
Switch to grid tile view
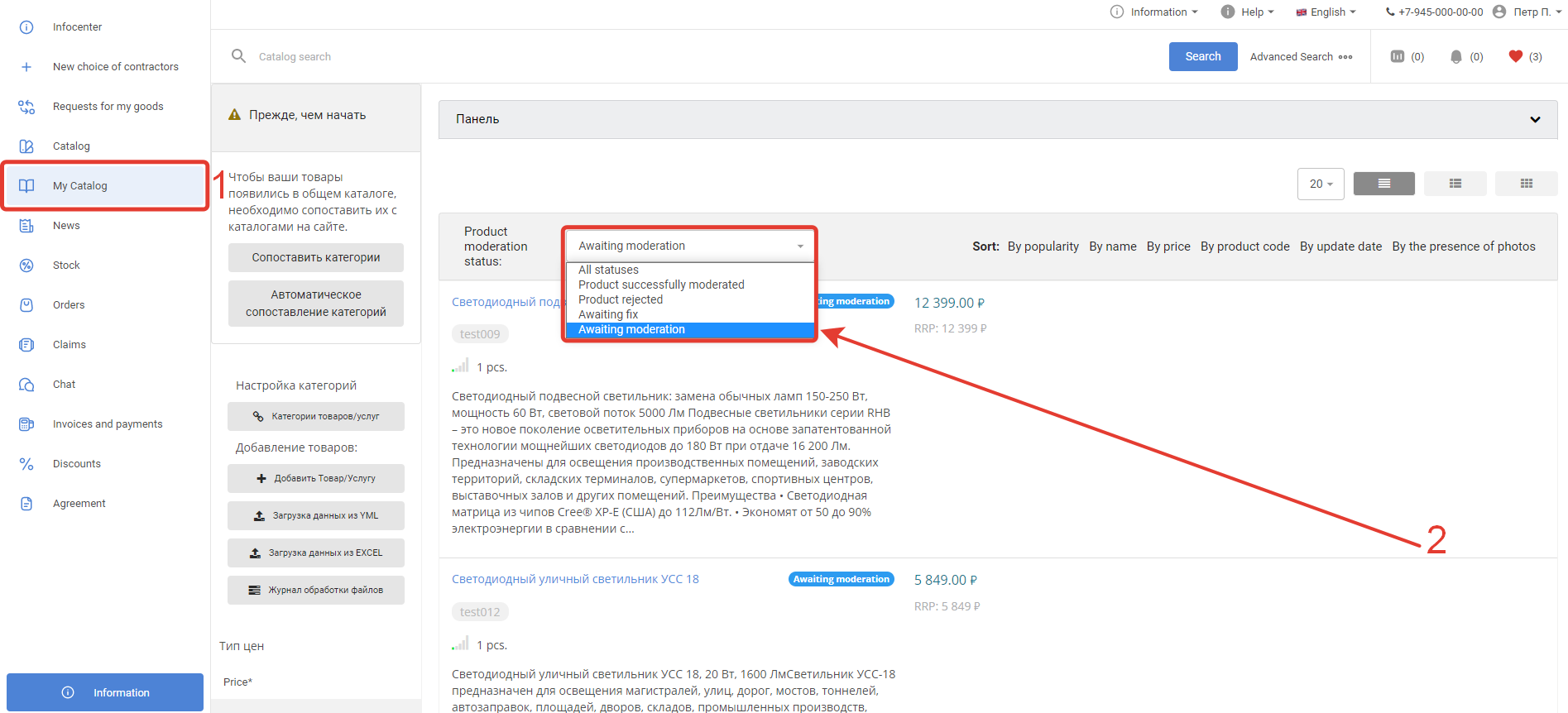coord(1526,184)
